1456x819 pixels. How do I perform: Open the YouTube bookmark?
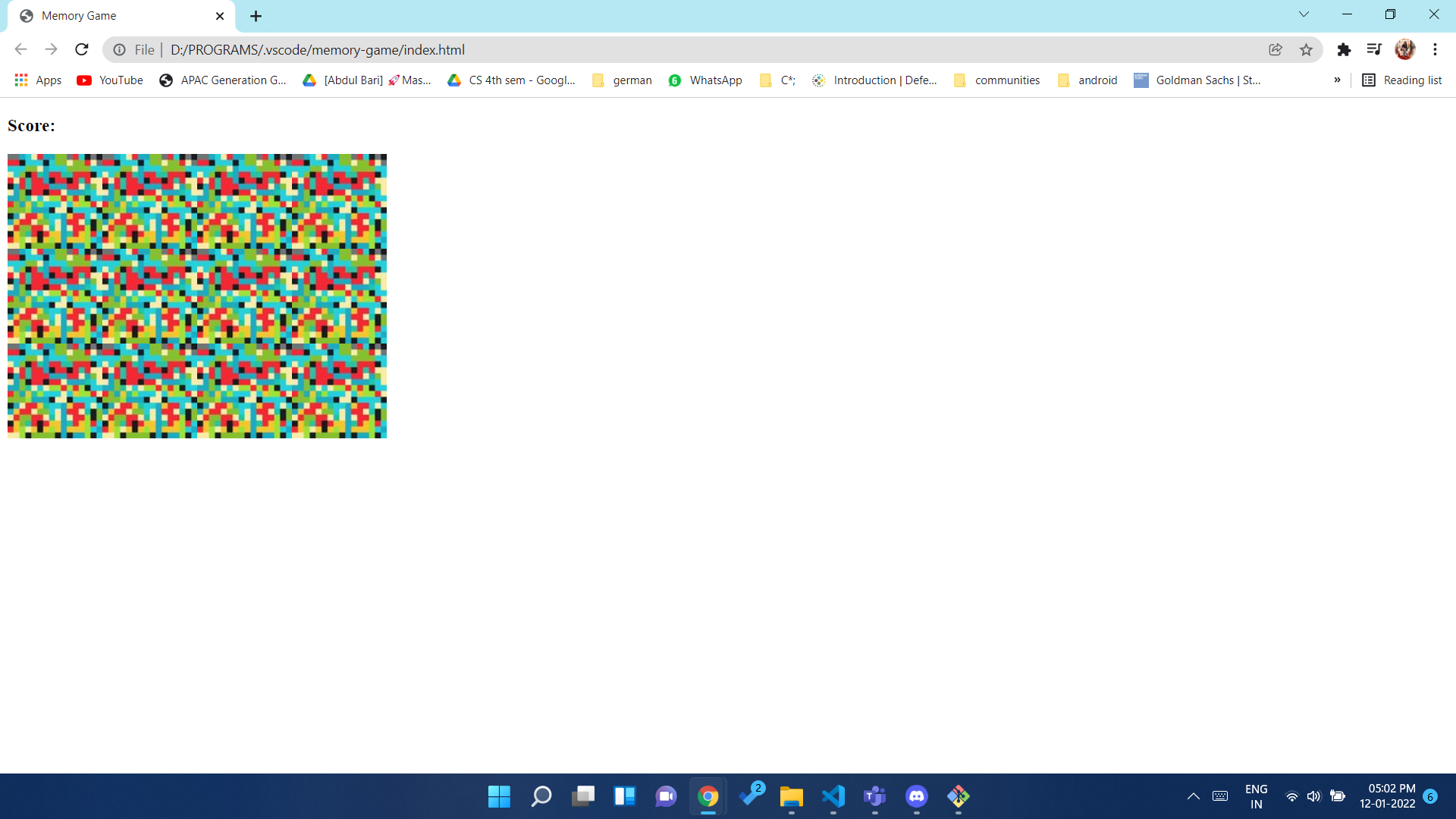click(111, 80)
